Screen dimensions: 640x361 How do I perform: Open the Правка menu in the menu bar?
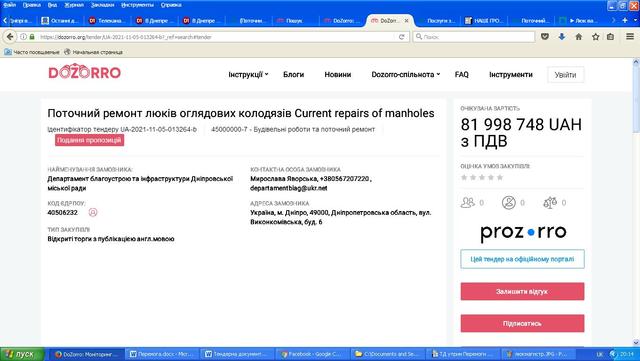pos(31,5)
